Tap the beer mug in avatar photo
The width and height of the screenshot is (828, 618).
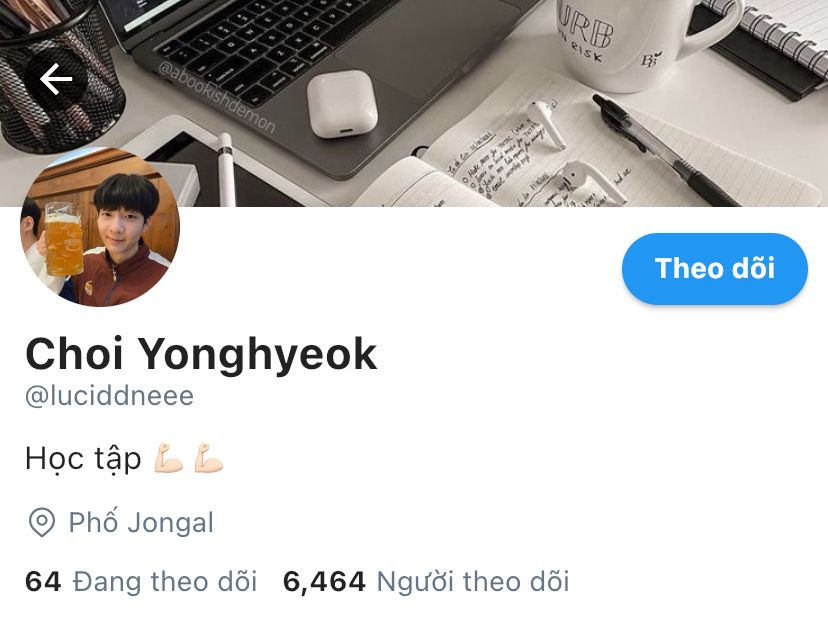click(x=63, y=239)
